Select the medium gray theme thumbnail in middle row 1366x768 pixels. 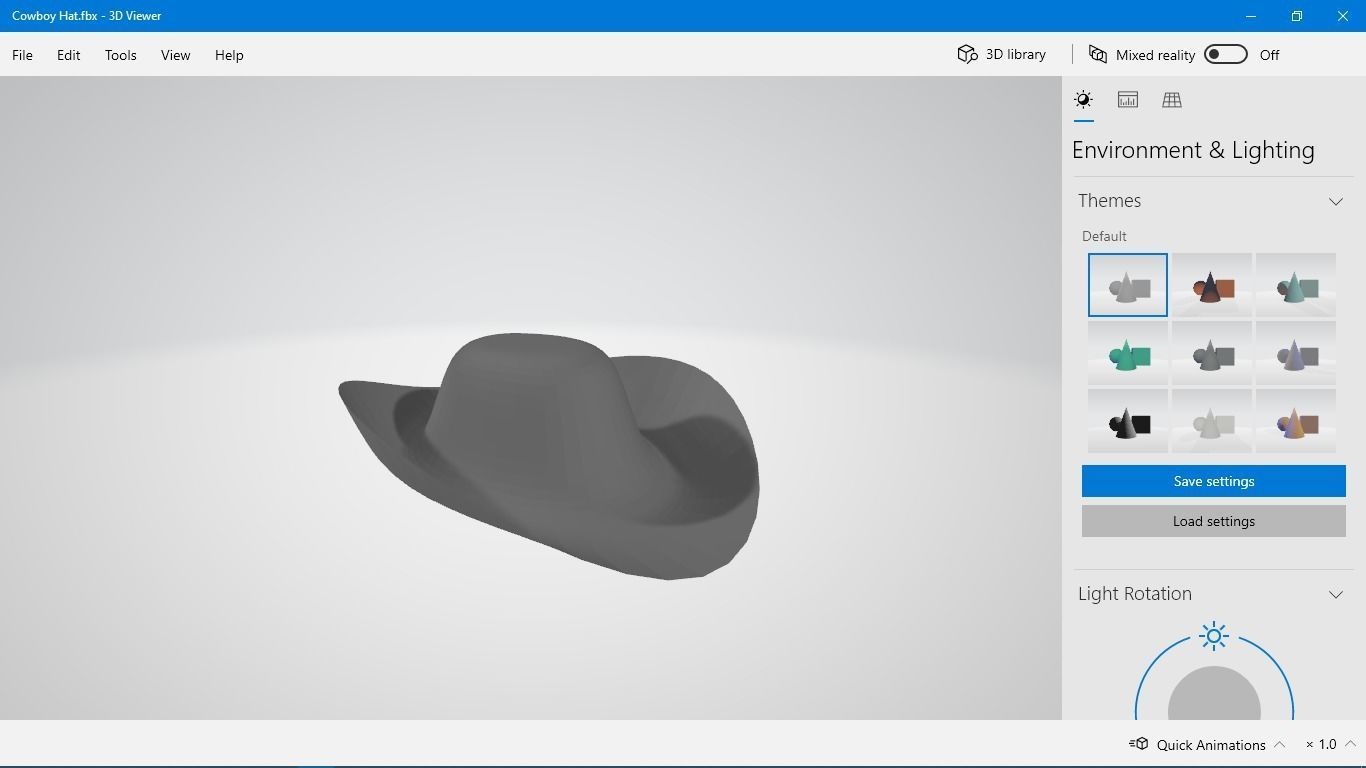[1212, 353]
